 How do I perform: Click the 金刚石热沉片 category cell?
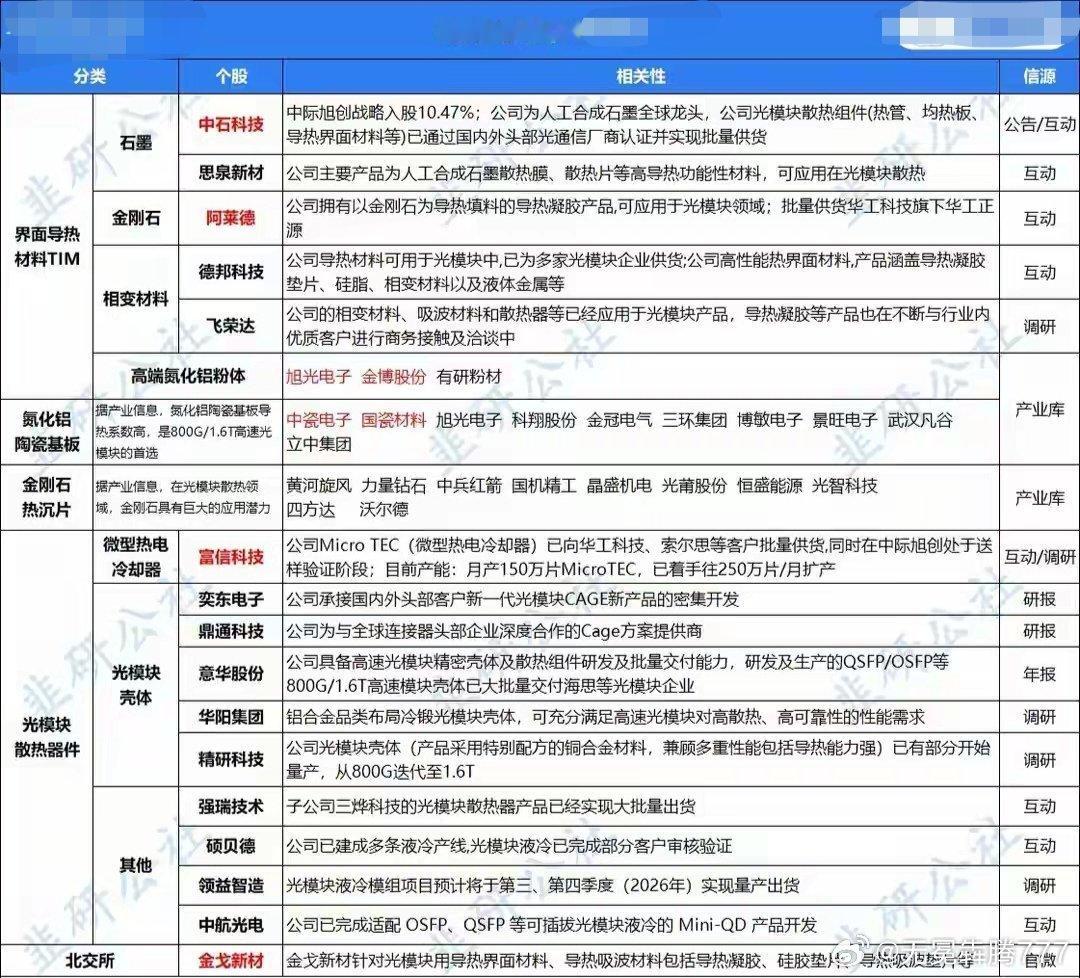tap(47, 497)
